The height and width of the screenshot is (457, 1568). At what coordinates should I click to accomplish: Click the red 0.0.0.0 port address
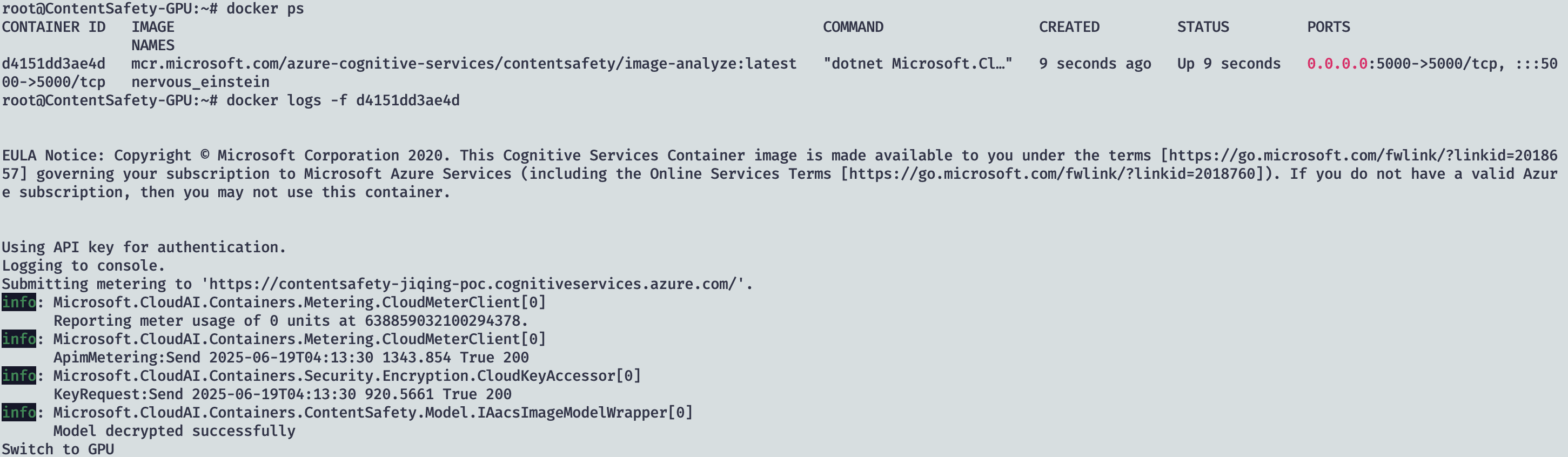[1337, 64]
